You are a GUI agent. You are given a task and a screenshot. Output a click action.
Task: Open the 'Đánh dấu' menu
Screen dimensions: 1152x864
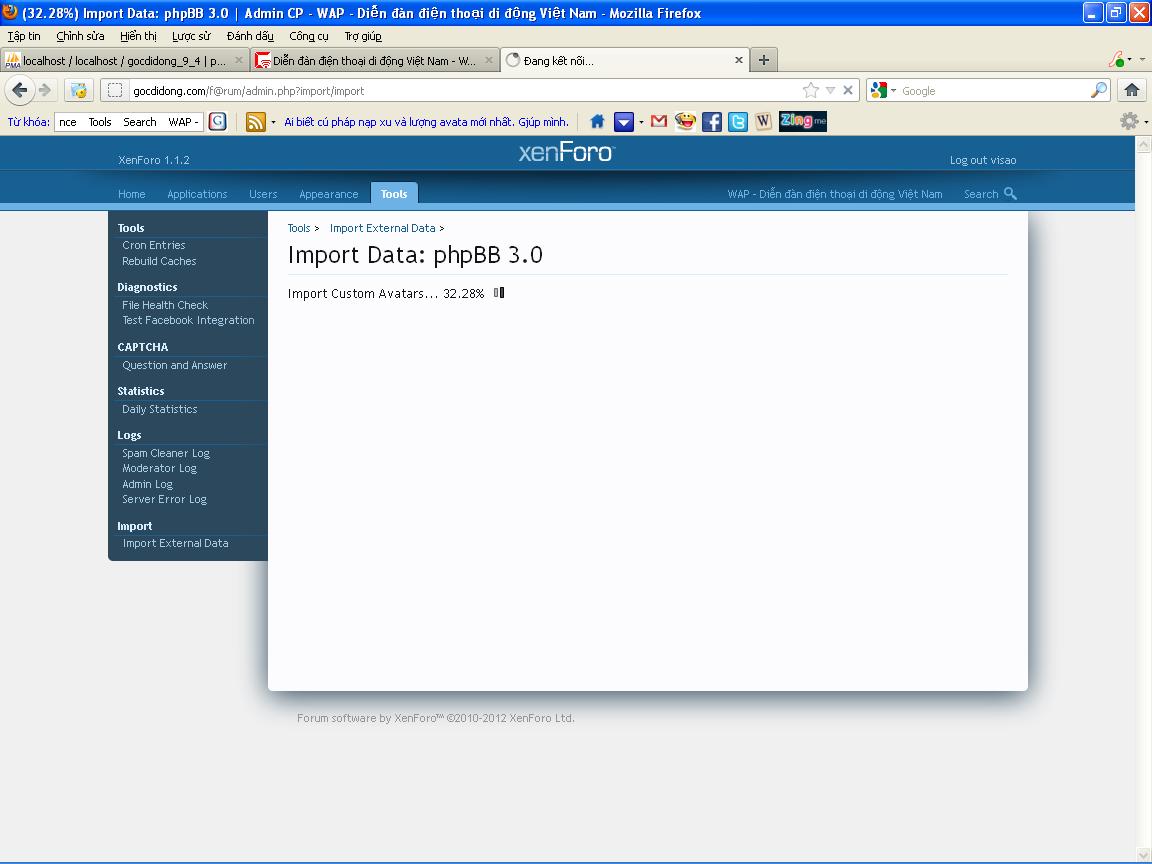pos(250,36)
